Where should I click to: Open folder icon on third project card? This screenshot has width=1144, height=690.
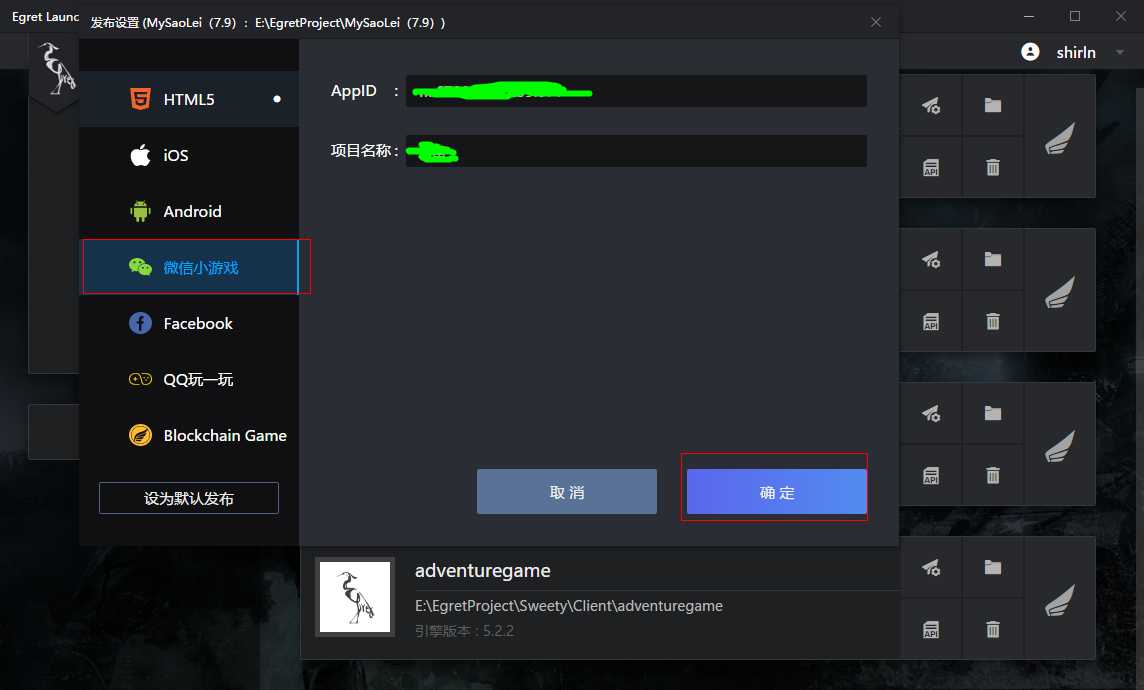coord(993,414)
